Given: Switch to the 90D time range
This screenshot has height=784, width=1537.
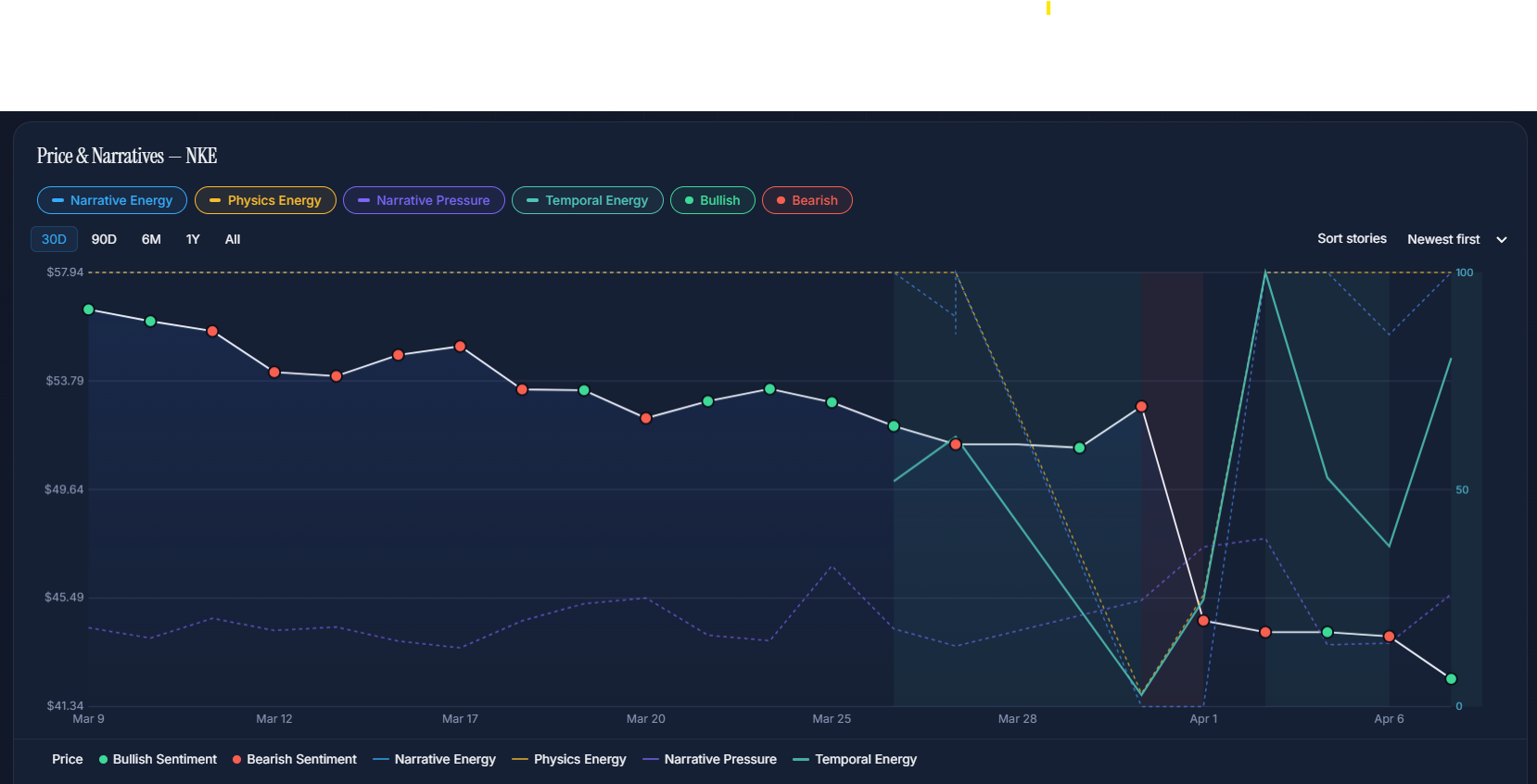Looking at the screenshot, I should 104,239.
